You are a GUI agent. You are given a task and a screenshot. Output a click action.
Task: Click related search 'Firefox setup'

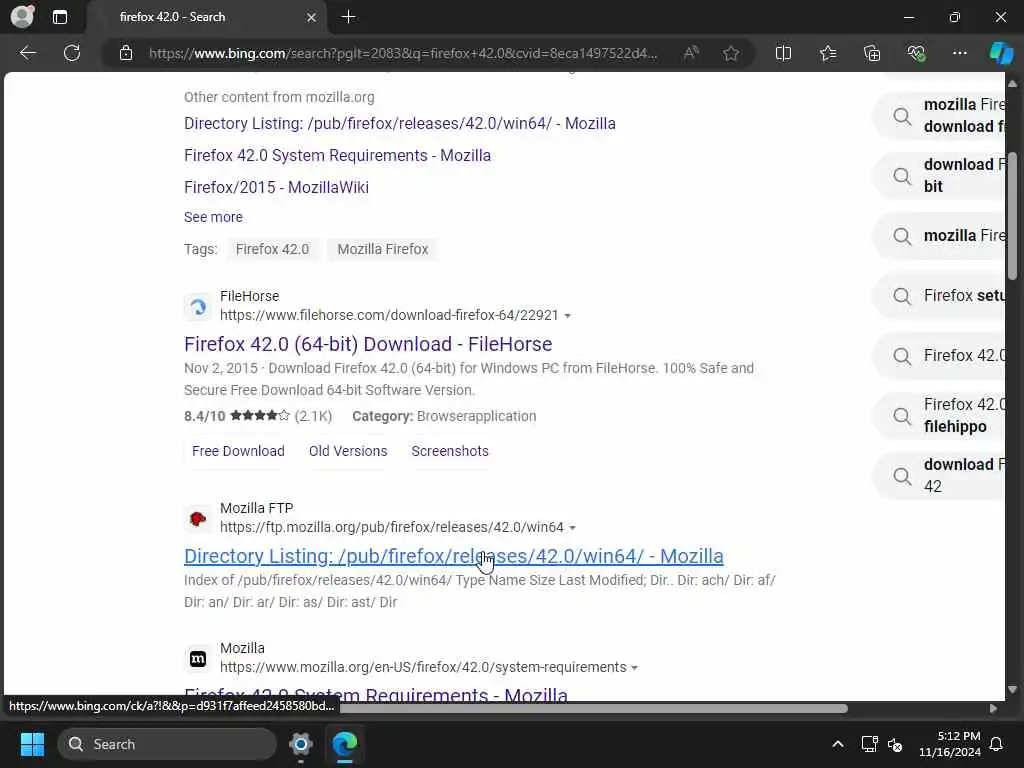click(x=941, y=296)
